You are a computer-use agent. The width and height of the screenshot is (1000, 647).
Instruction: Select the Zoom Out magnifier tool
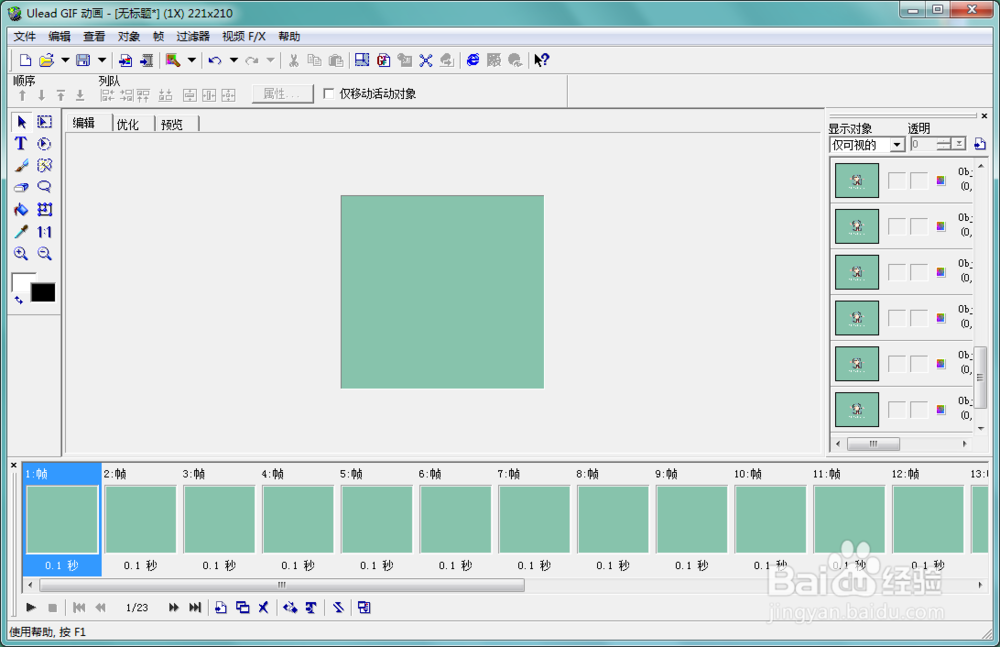pyautogui.click(x=44, y=253)
